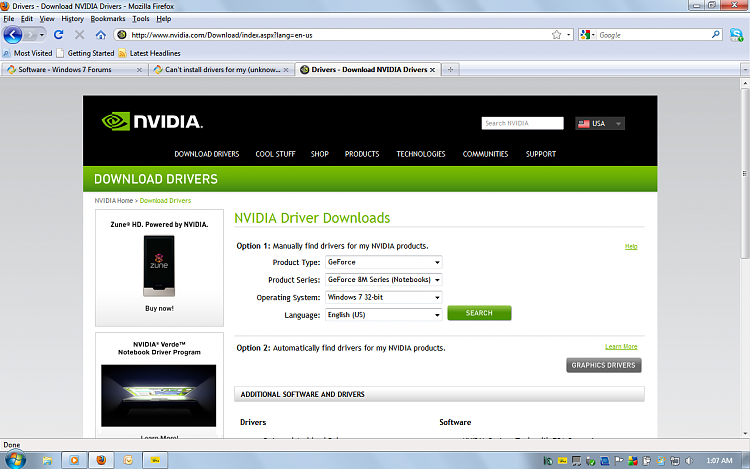Open SHOP nav item
Viewport: 750px width, 469px height.
(320, 154)
